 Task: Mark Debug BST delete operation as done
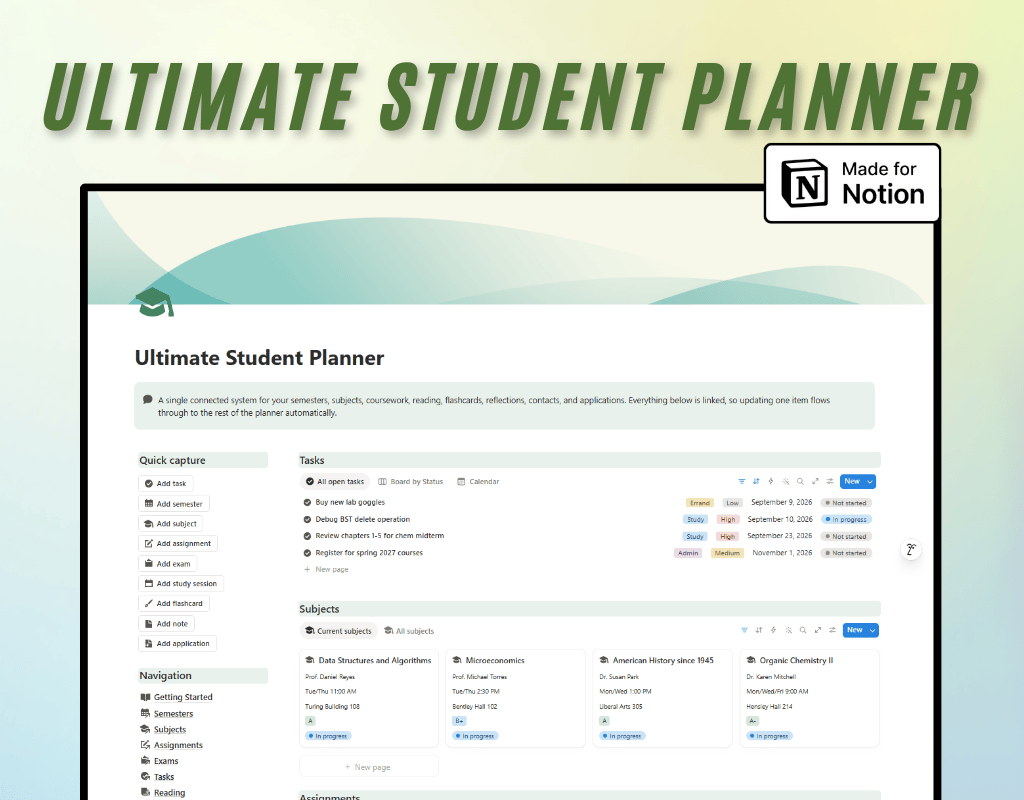[307, 519]
